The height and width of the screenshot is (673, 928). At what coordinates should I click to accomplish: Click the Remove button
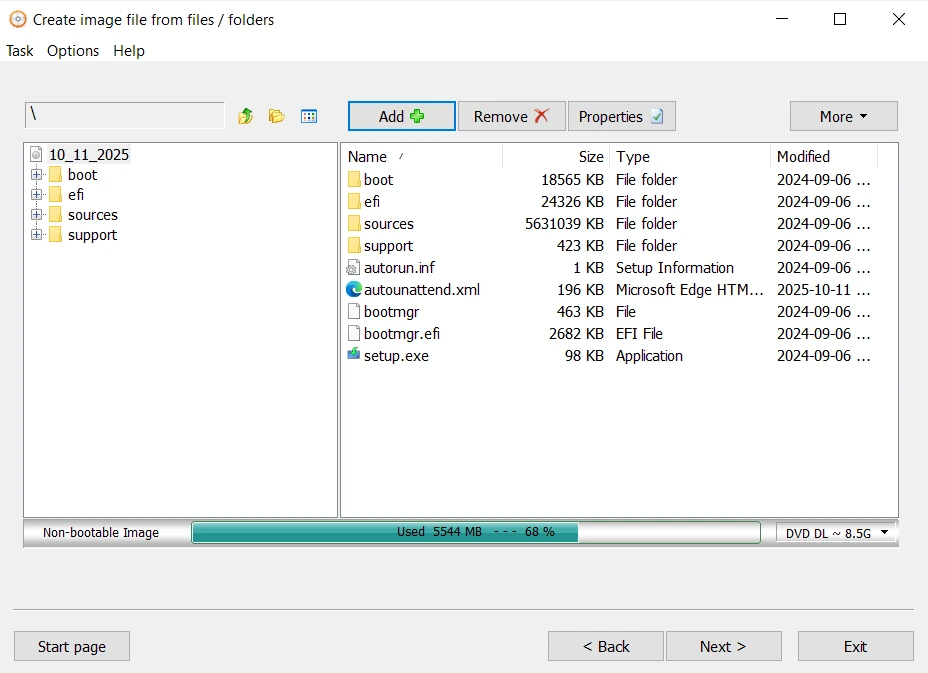(511, 116)
